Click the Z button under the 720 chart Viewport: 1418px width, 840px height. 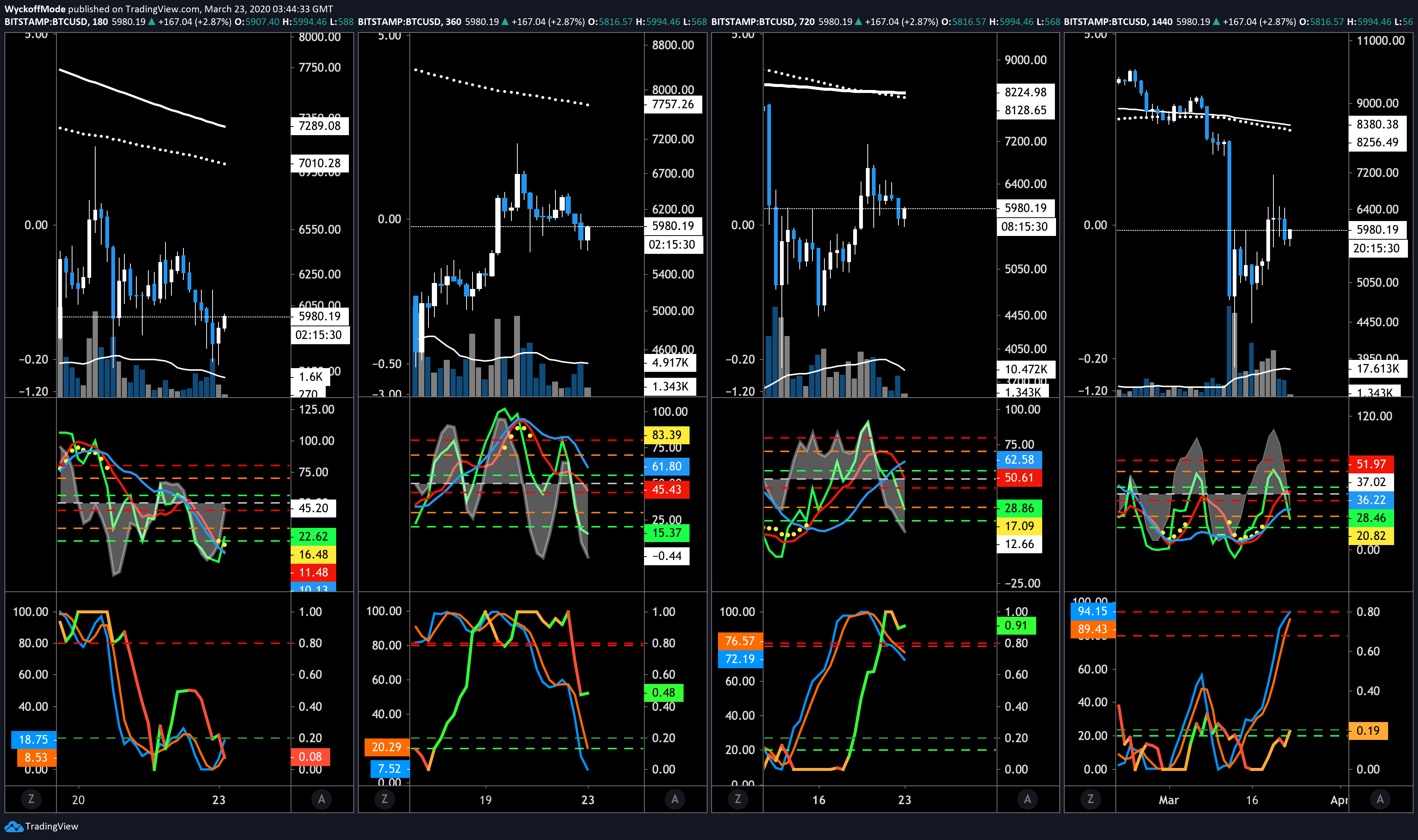point(737,799)
